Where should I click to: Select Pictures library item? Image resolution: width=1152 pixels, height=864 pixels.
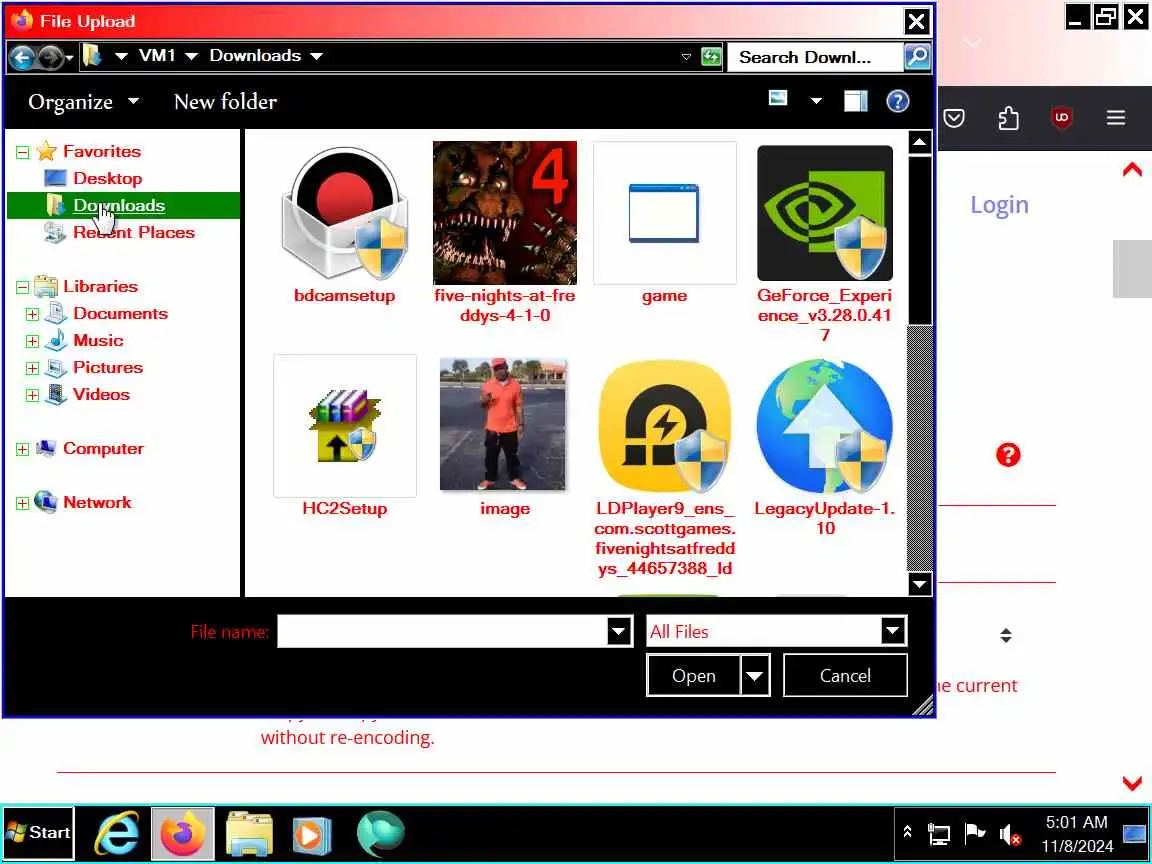coord(108,367)
